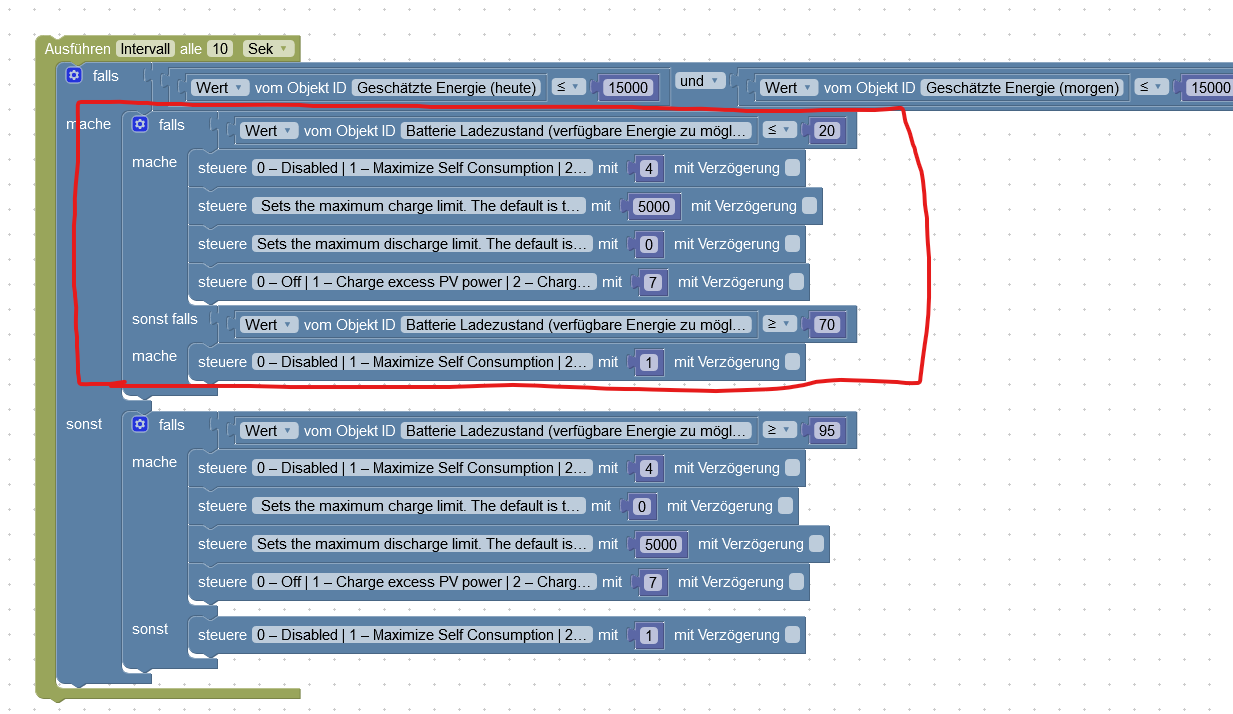Image resolution: width=1233 pixels, height=714 pixels.
Task: Select Batterie Ladezustand object ID in ≤ 20 condition
Action: [578, 130]
